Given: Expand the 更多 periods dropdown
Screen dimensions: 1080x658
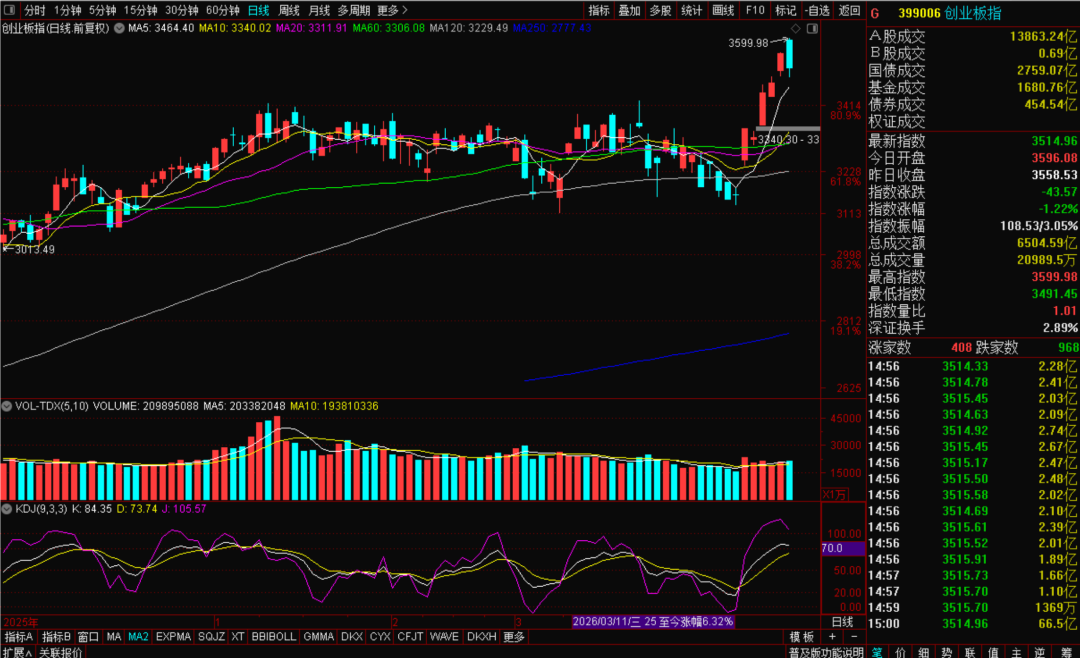Looking at the screenshot, I should (390, 10).
